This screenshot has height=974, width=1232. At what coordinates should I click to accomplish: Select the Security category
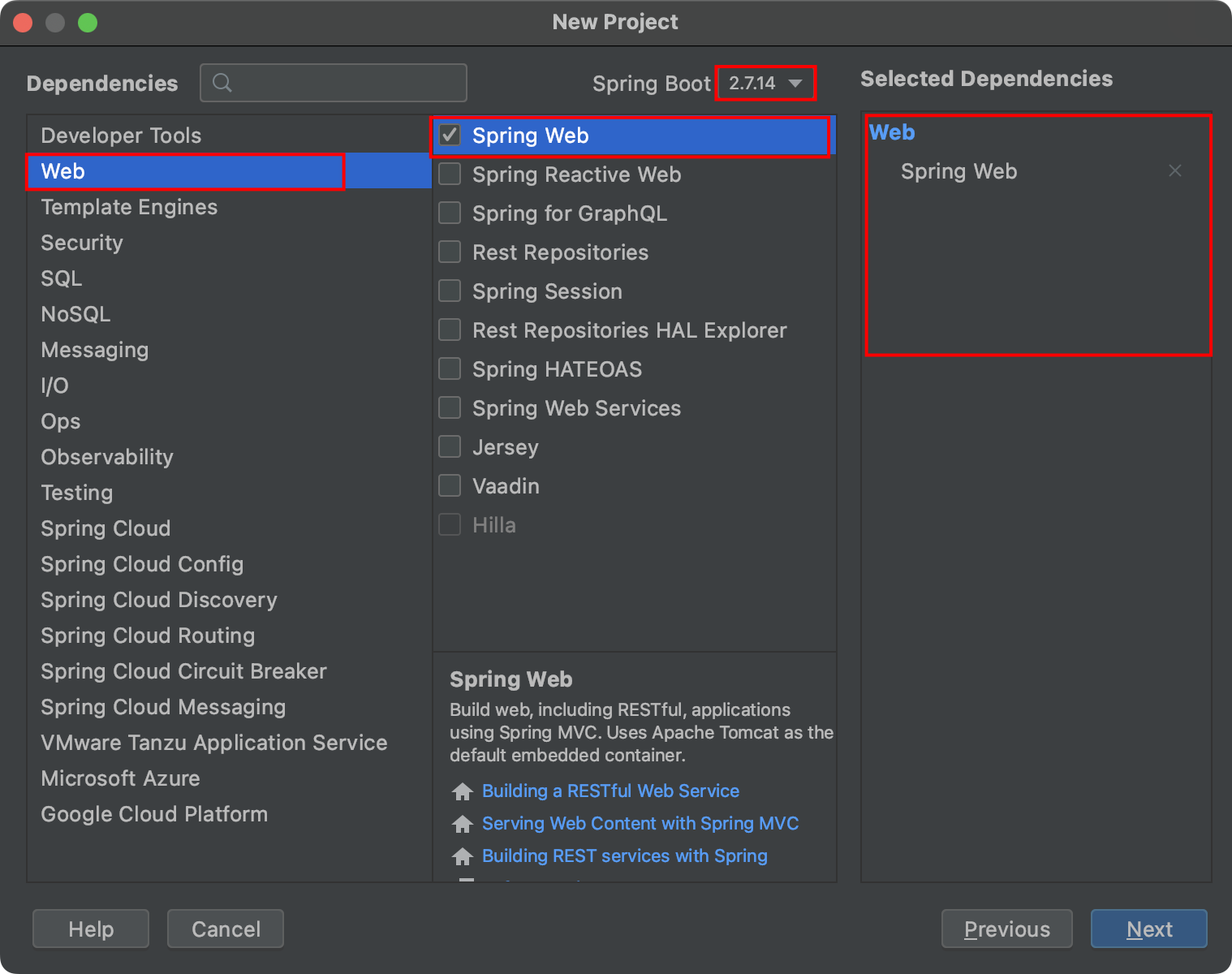pos(229,243)
